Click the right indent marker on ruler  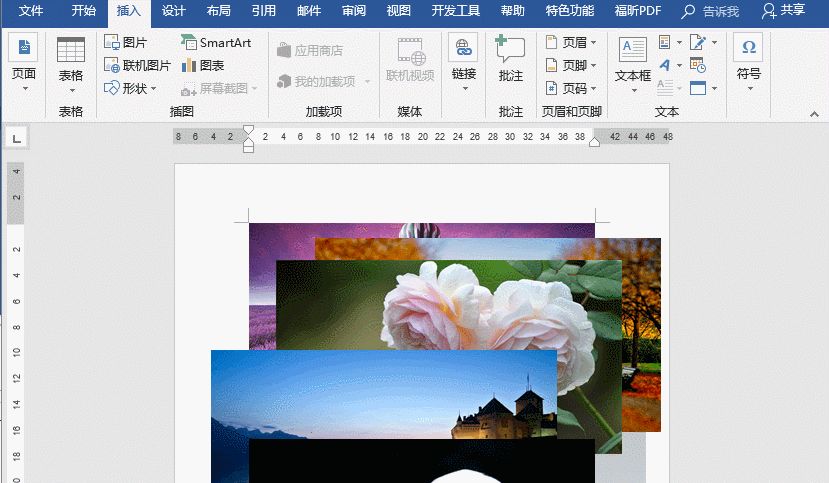[x=594, y=142]
